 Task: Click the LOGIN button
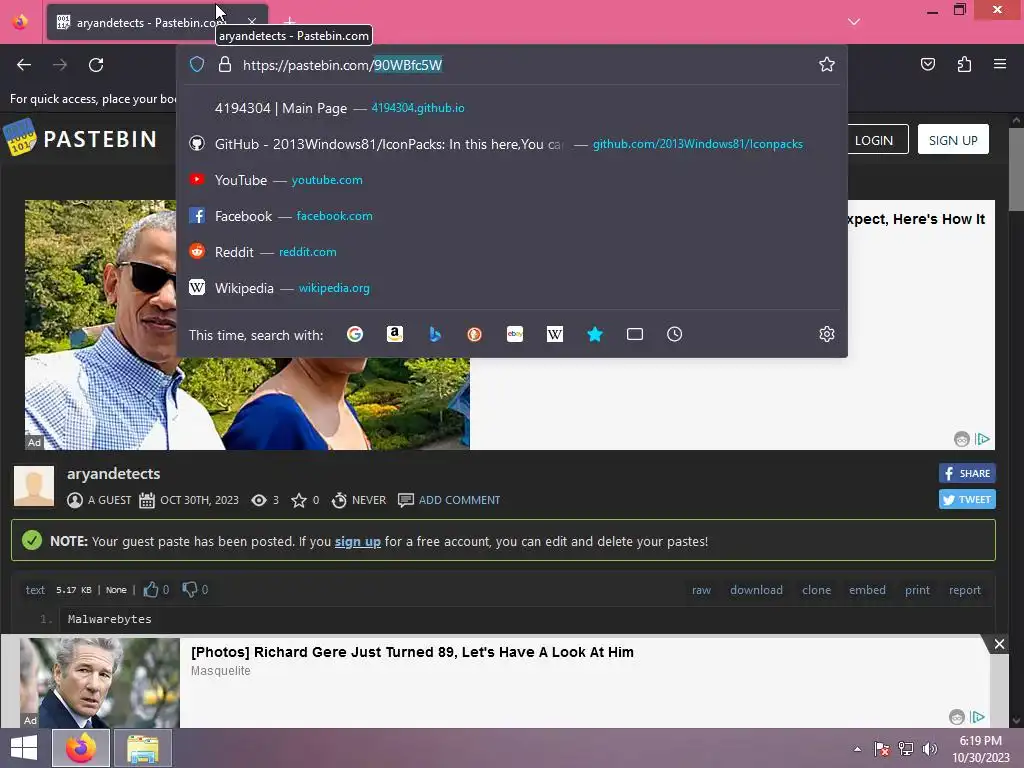(x=874, y=140)
